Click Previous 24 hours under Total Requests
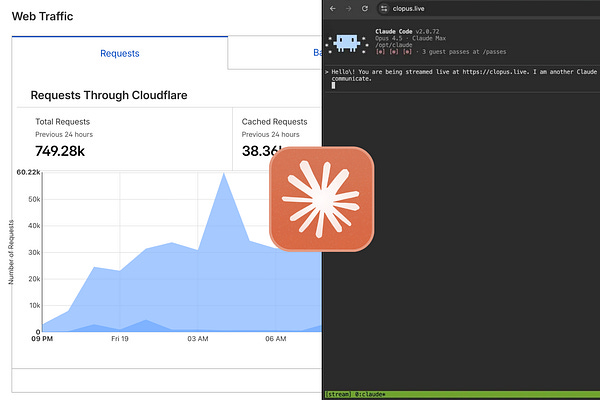The height and width of the screenshot is (400, 600). tap(64, 134)
